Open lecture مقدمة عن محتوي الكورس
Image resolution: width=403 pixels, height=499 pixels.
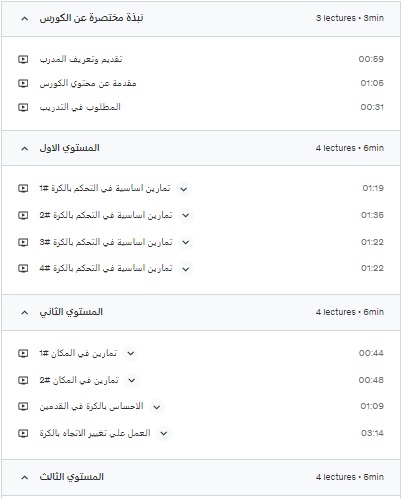tap(88, 83)
